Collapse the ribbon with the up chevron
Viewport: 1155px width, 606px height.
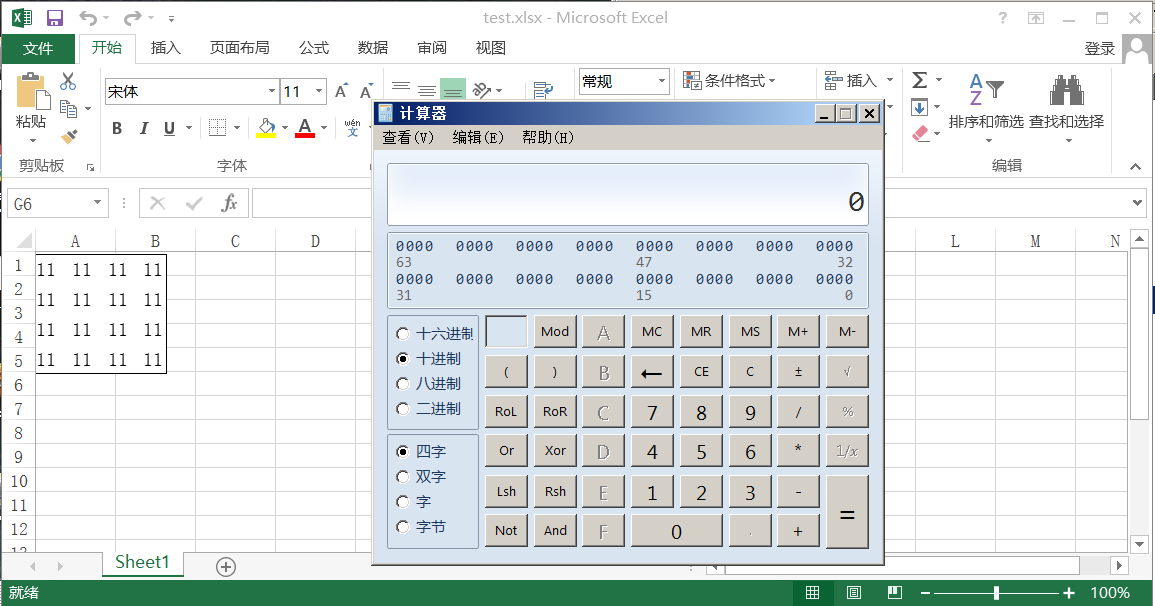pos(1135,167)
